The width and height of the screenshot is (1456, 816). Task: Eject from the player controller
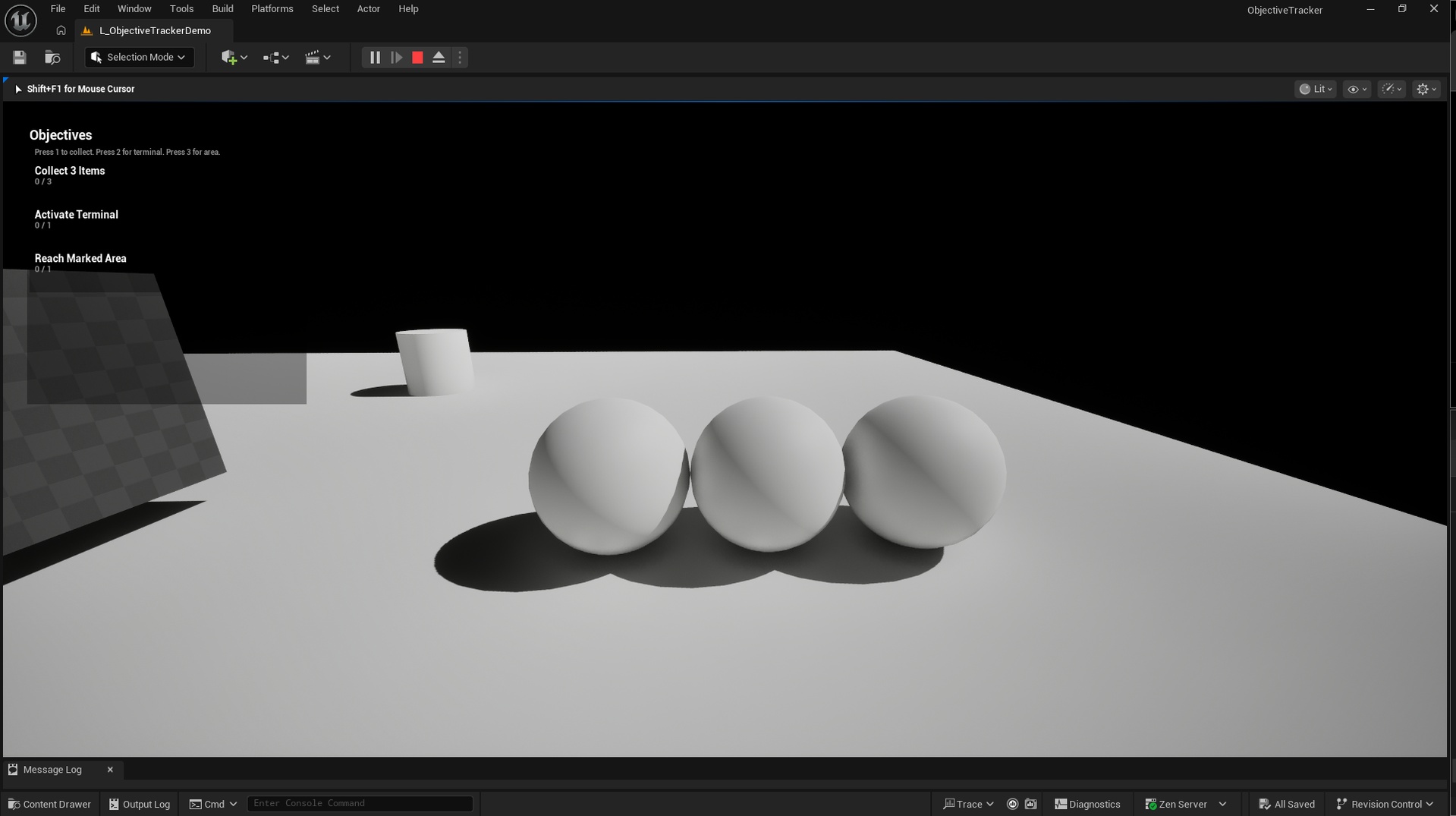(439, 58)
